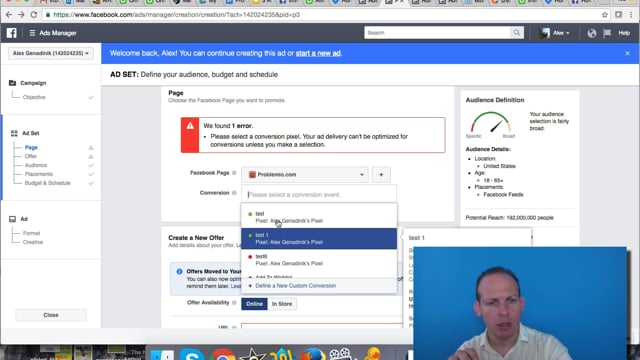Click the Close button in sidebar
This screenshot has width=640, height=360.
(x=51, y=315)
